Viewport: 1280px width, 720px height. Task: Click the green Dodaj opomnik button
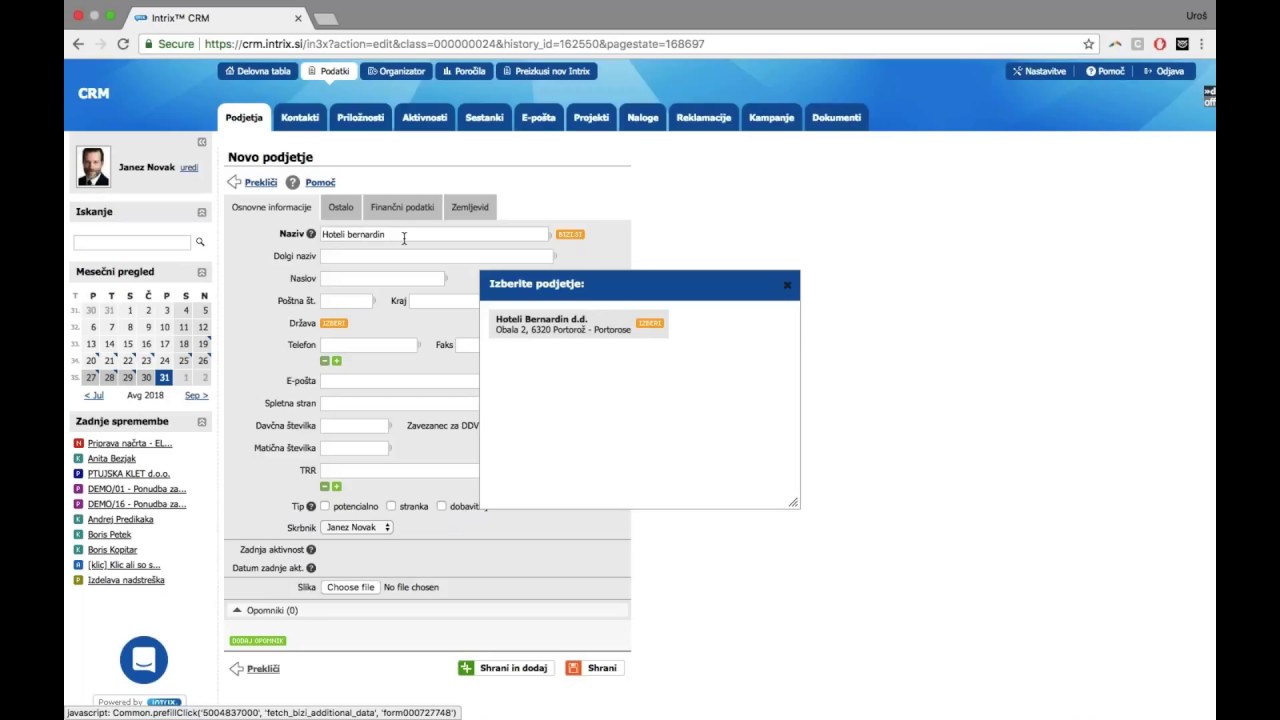click(258, 641)
